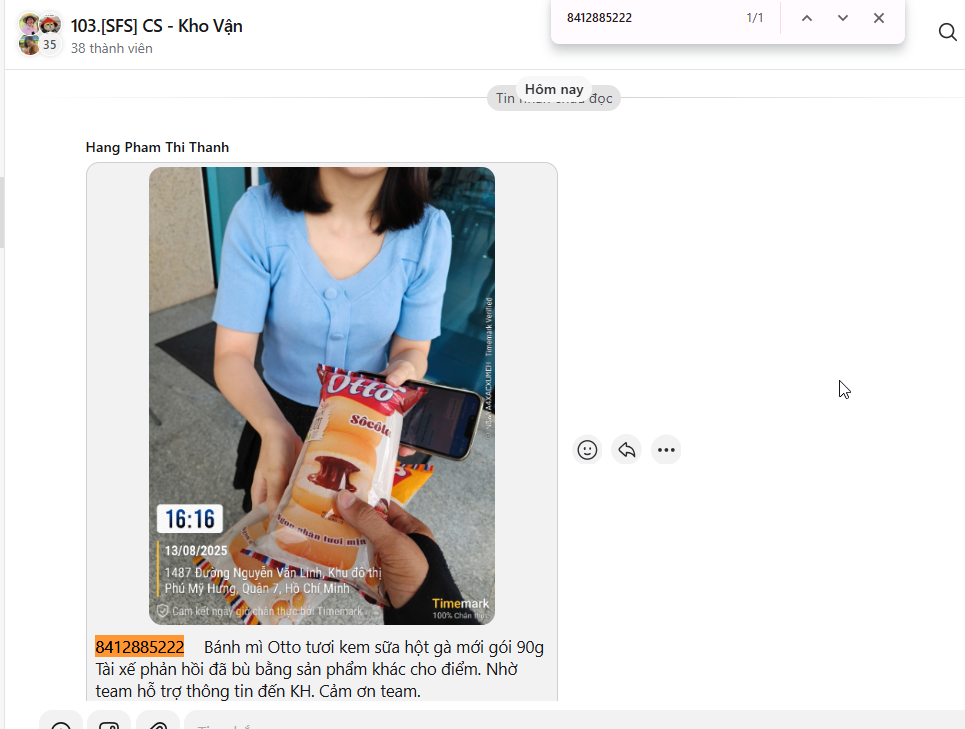
Task: View the 38 thành viên member list
Action: [x=111, y=48]
